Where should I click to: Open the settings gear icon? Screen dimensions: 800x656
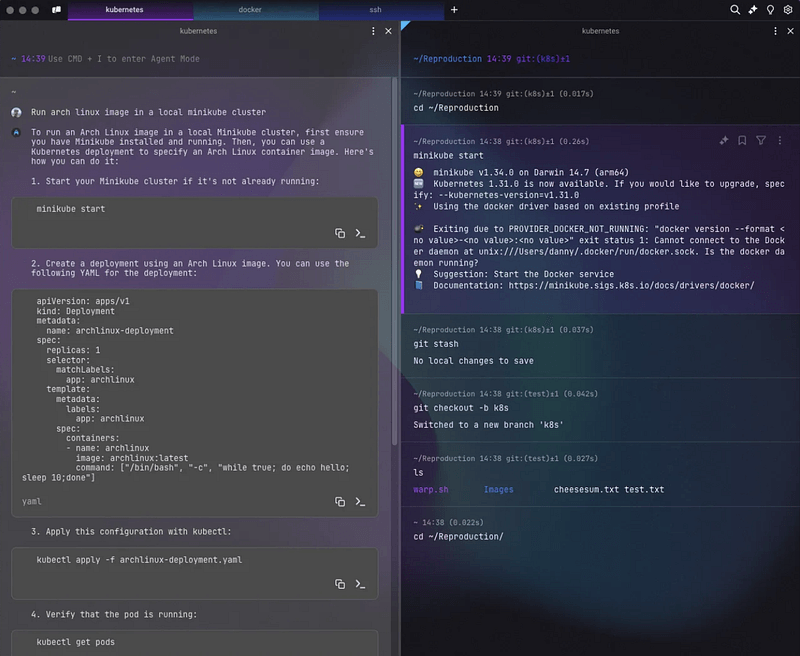(x=788, y=9)
